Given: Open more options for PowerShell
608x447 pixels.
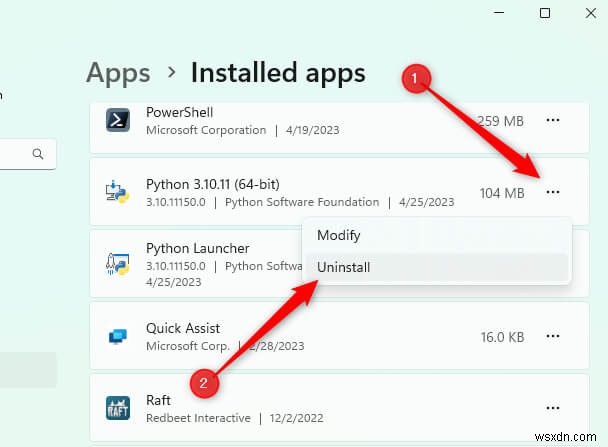Looking at the screenshot, I should click(553, 120).
